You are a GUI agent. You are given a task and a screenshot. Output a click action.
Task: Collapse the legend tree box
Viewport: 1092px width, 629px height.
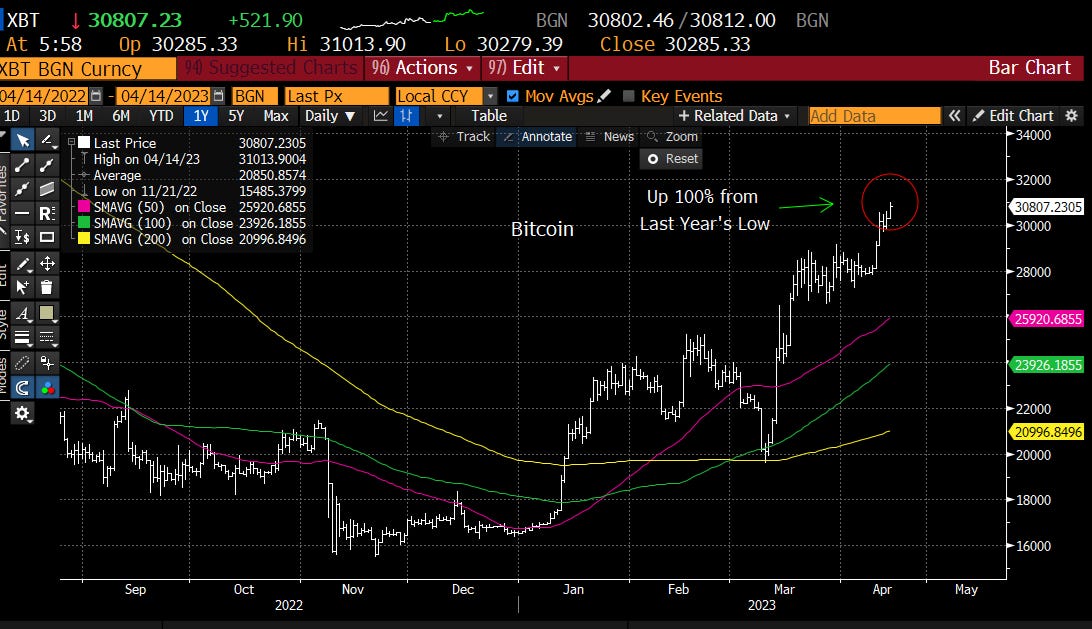click(x=71, y=142)
